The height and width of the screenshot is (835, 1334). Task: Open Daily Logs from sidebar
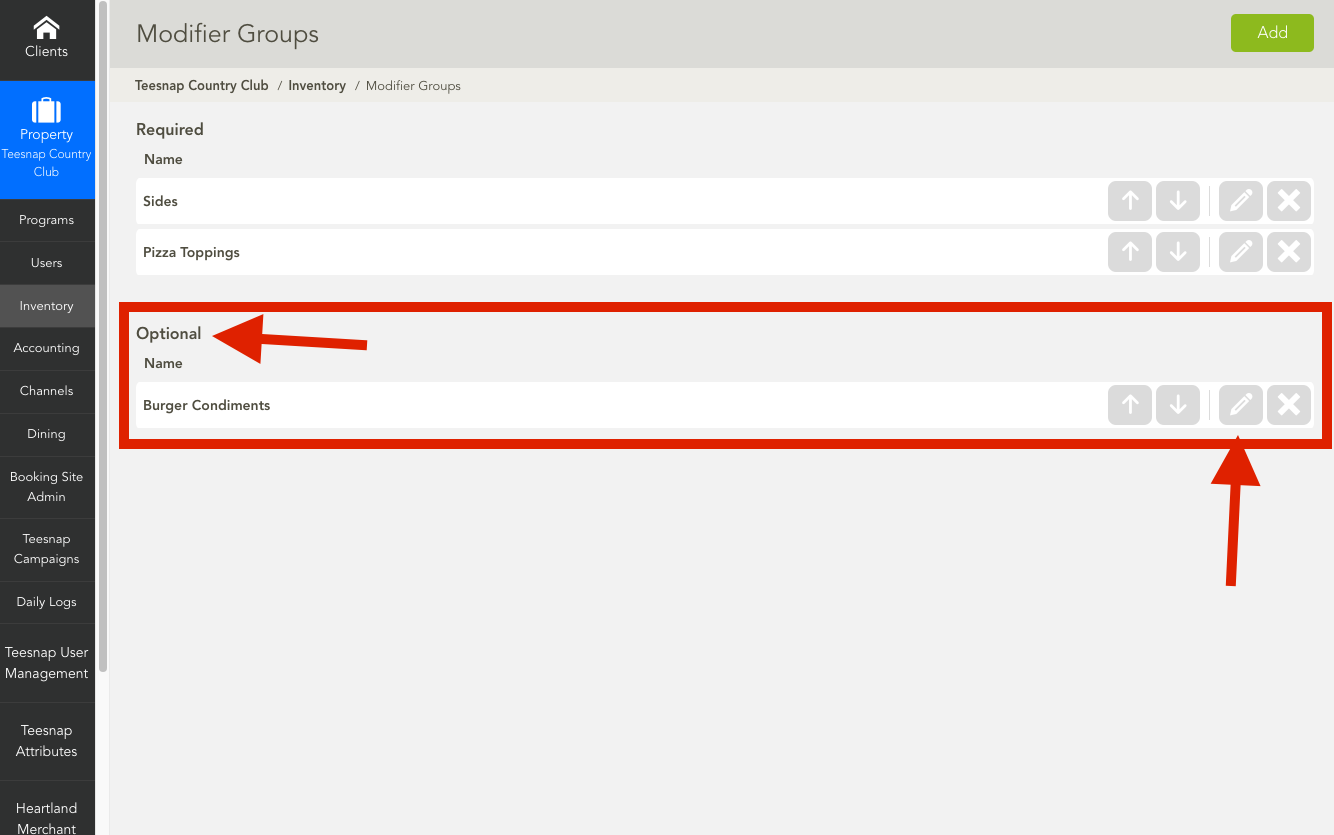47,602
